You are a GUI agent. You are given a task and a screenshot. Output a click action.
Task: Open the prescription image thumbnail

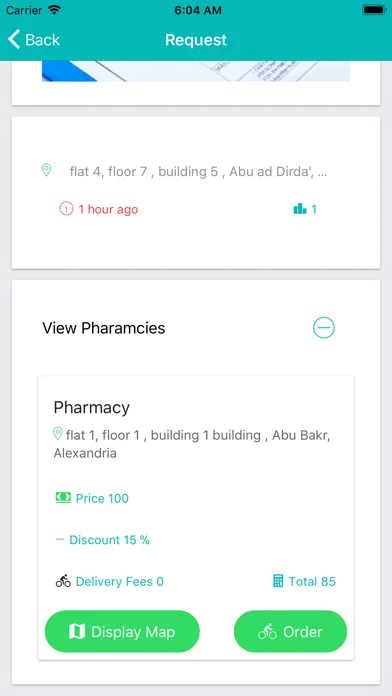coord(196,71)
